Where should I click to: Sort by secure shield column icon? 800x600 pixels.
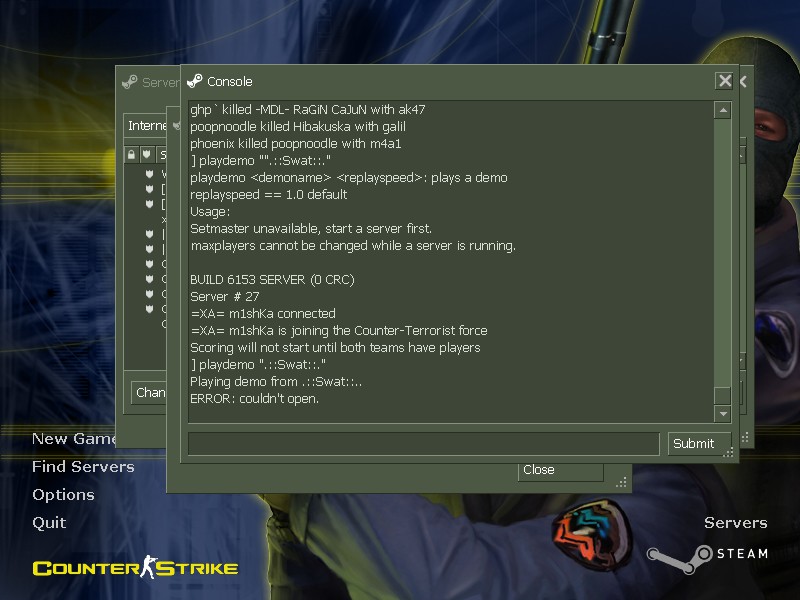pyautogui.click(x=147, y=155)
